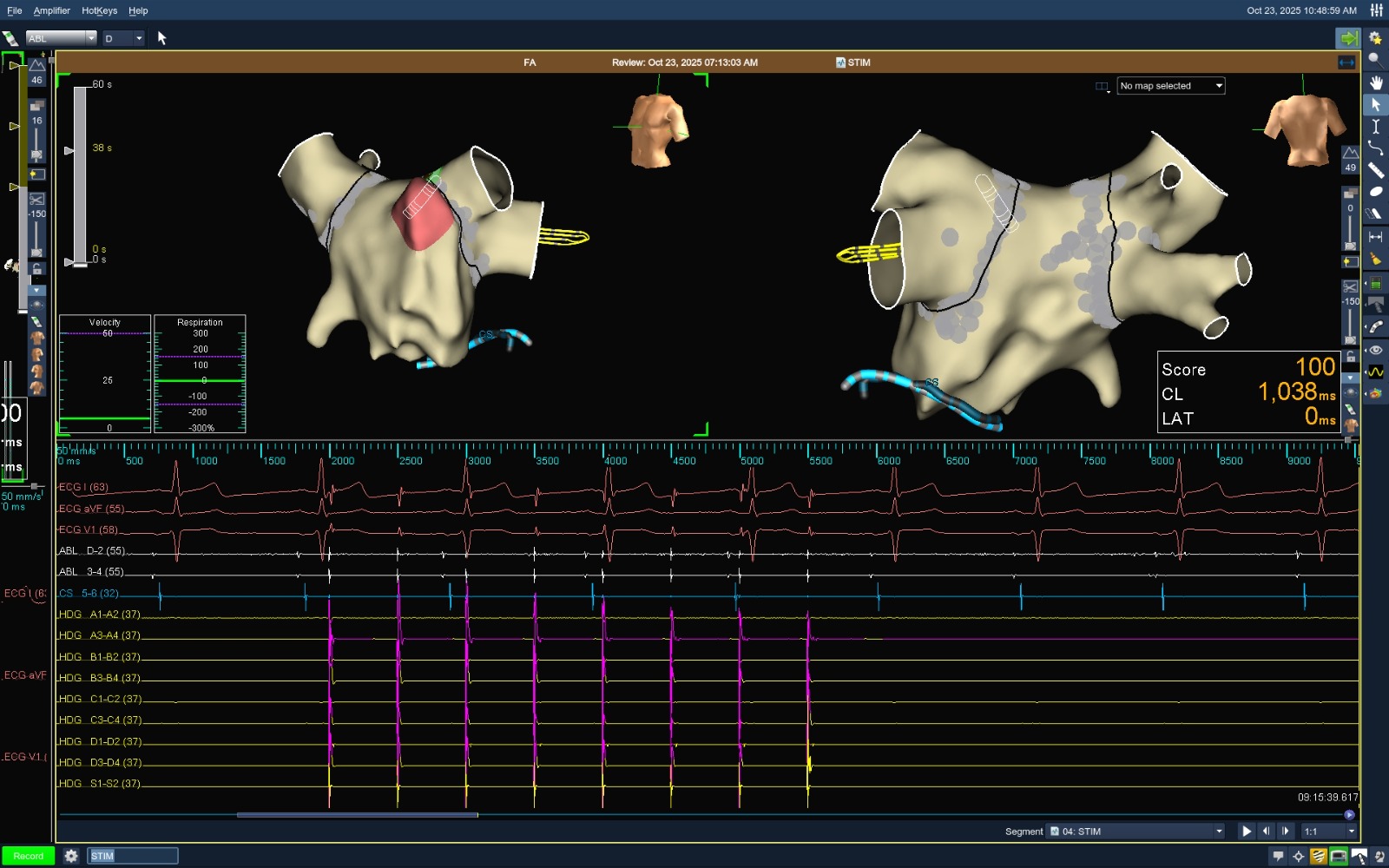Select the pan hand tool
This screenshot has width=1389, height=868.
click(1376, 82)
